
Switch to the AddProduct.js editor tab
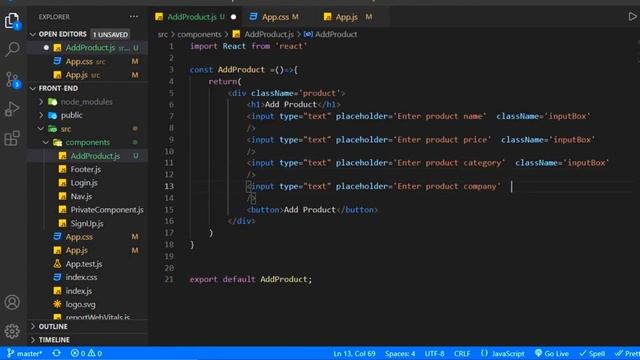pos(195,17)
